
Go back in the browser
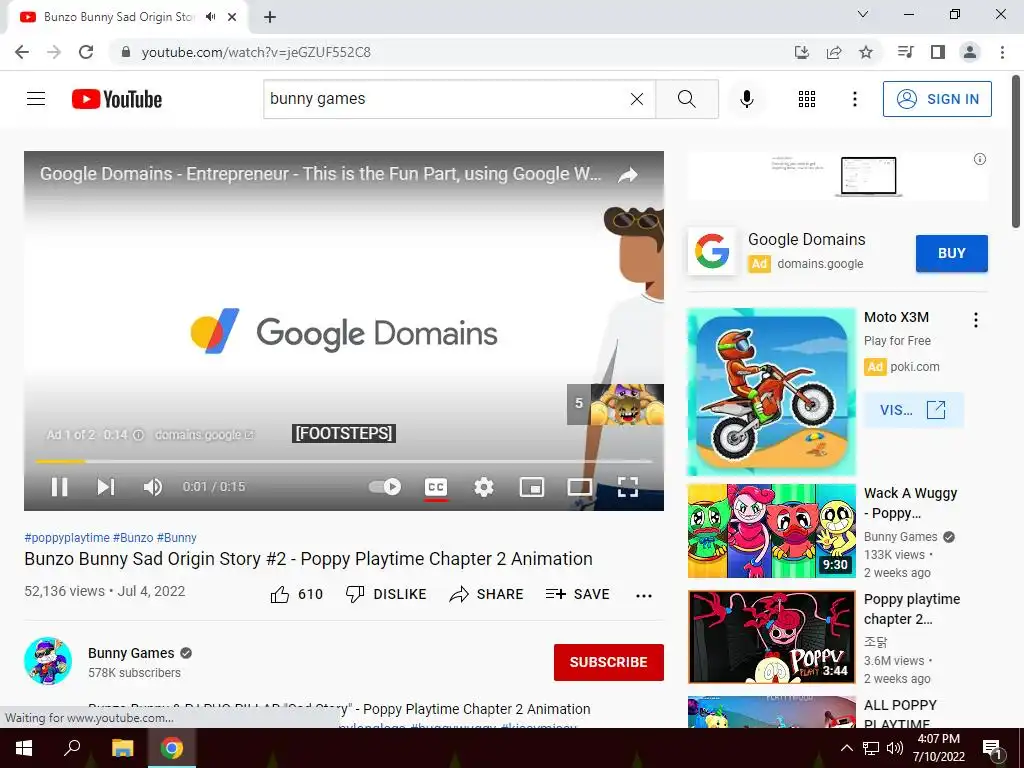[22, 52]
